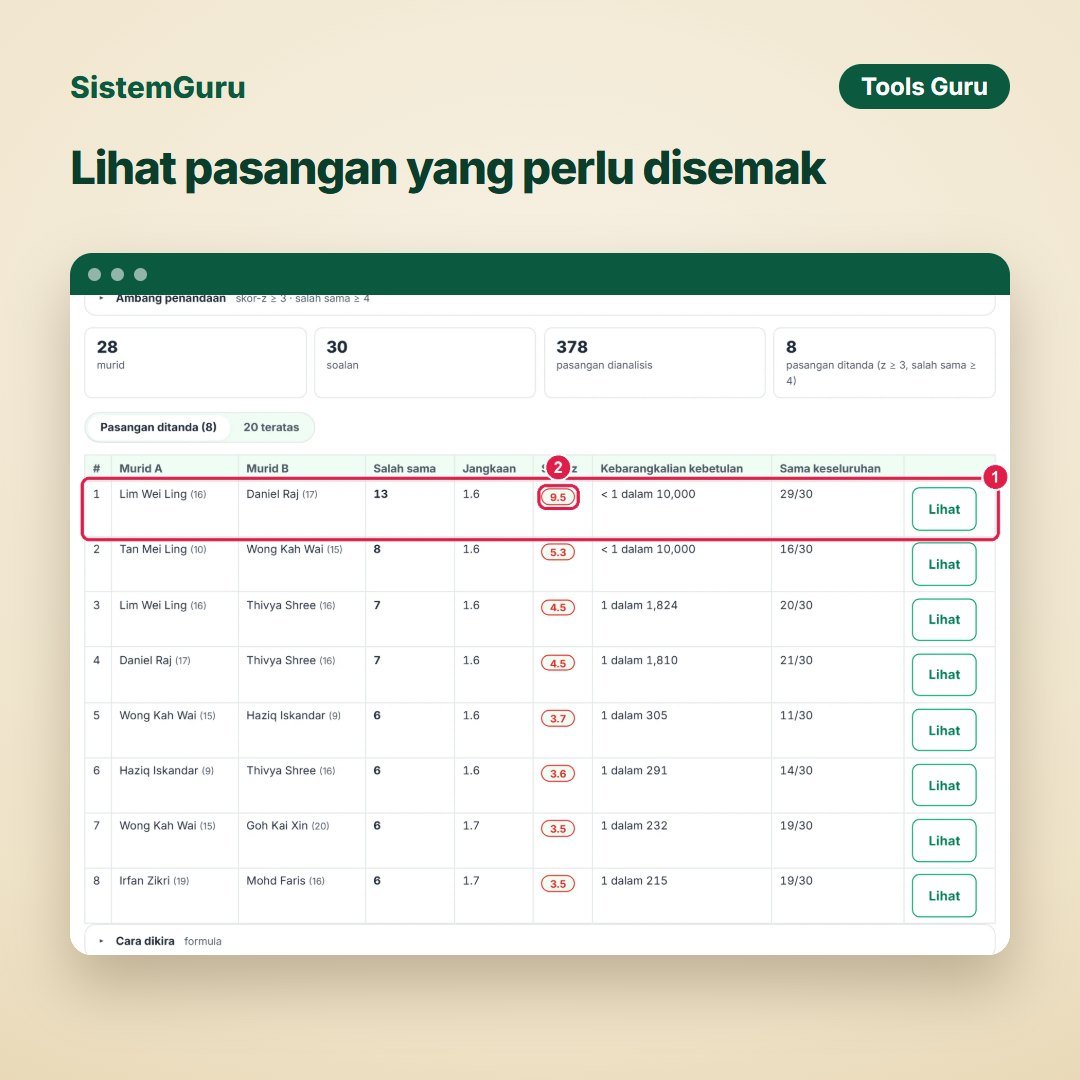
Task: Click the 3.7 z-score badge
Action: click(x=558, y=718)
